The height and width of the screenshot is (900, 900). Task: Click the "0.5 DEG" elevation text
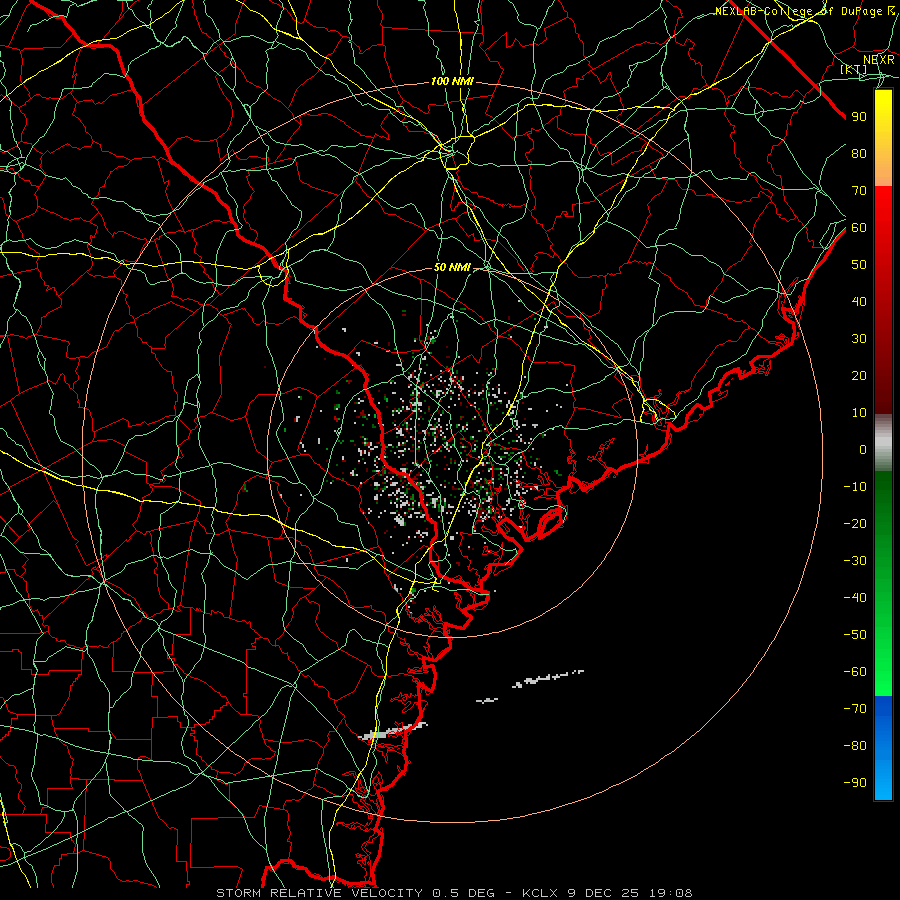click(x=461, y=893)
